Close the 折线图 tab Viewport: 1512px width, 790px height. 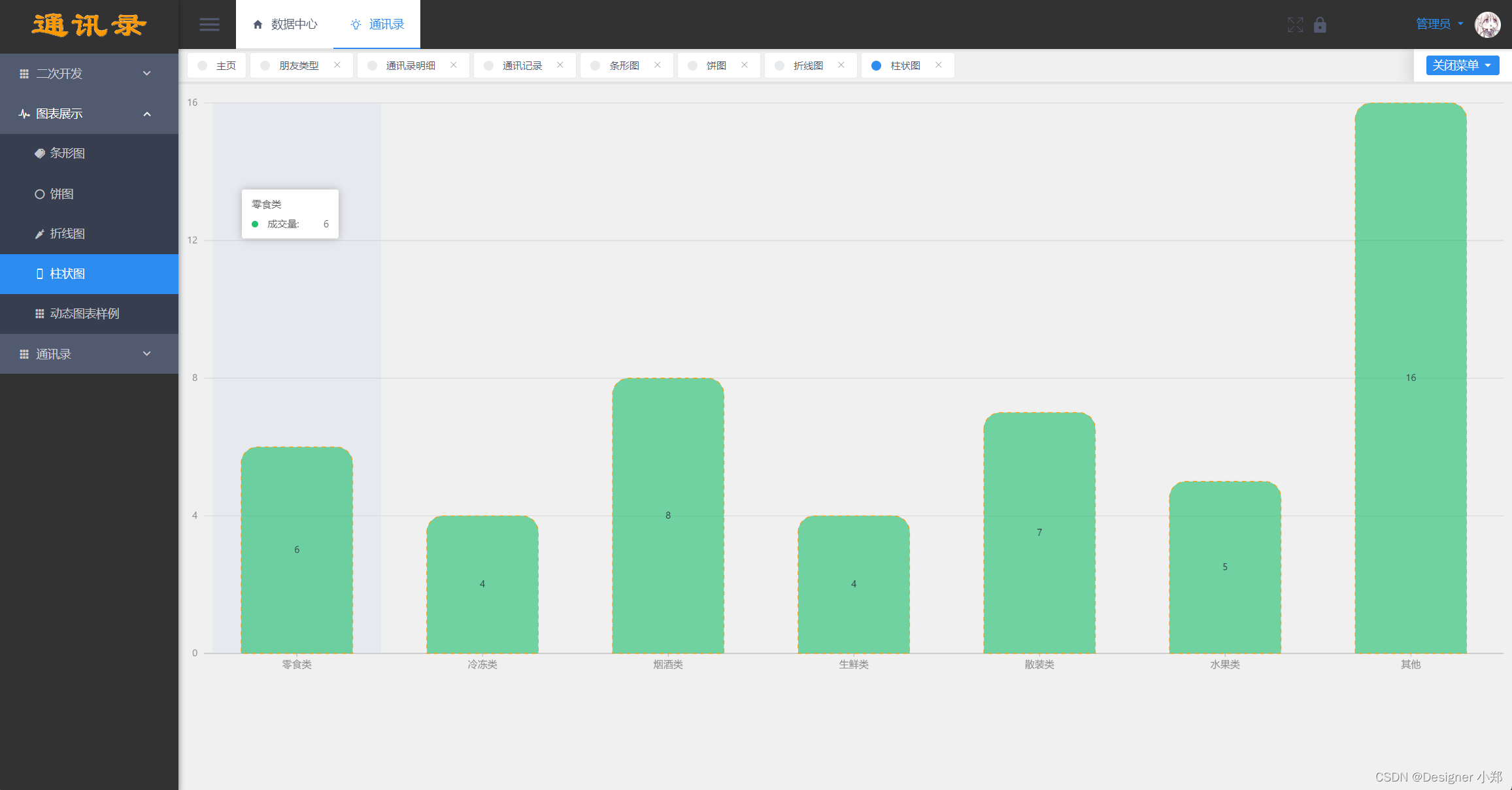pyautogui.click(x=841, y=65)
